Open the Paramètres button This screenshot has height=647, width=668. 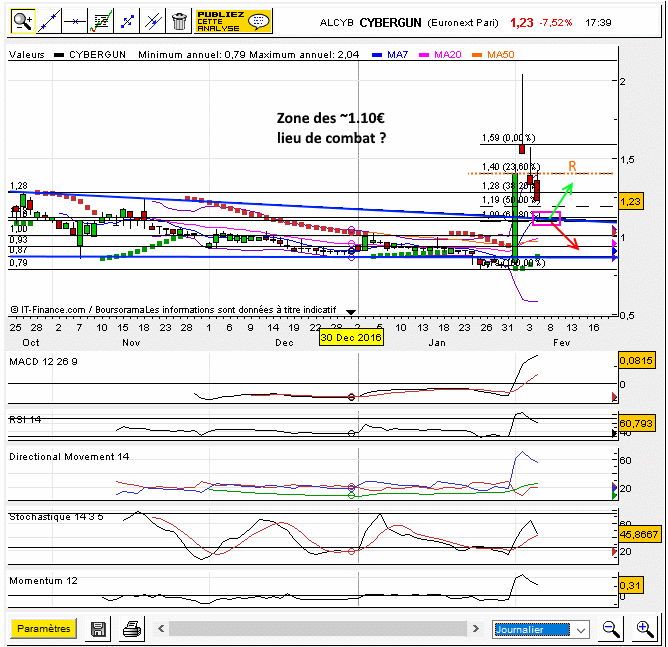click(x=43, y=628)
